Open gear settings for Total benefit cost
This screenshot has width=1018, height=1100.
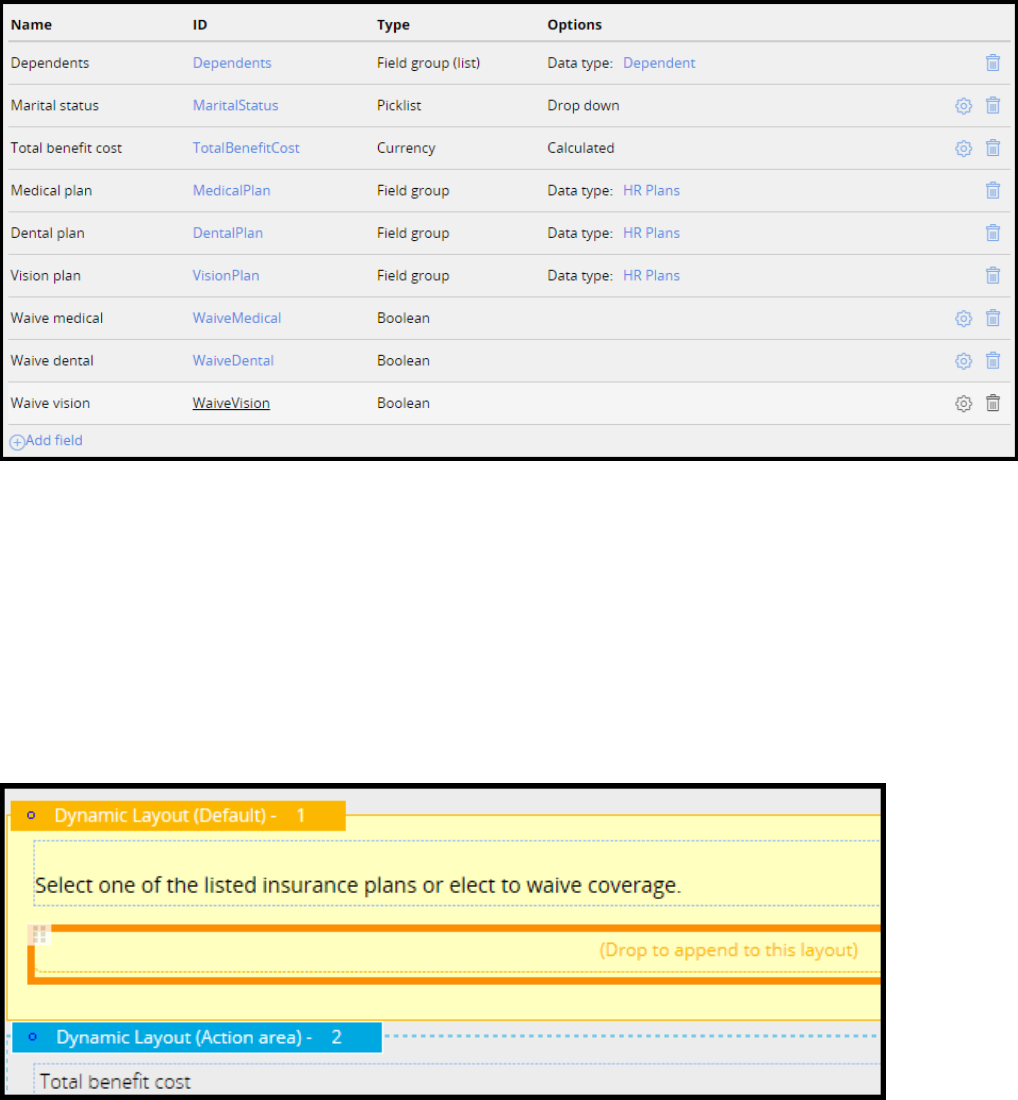coord(963,148)
